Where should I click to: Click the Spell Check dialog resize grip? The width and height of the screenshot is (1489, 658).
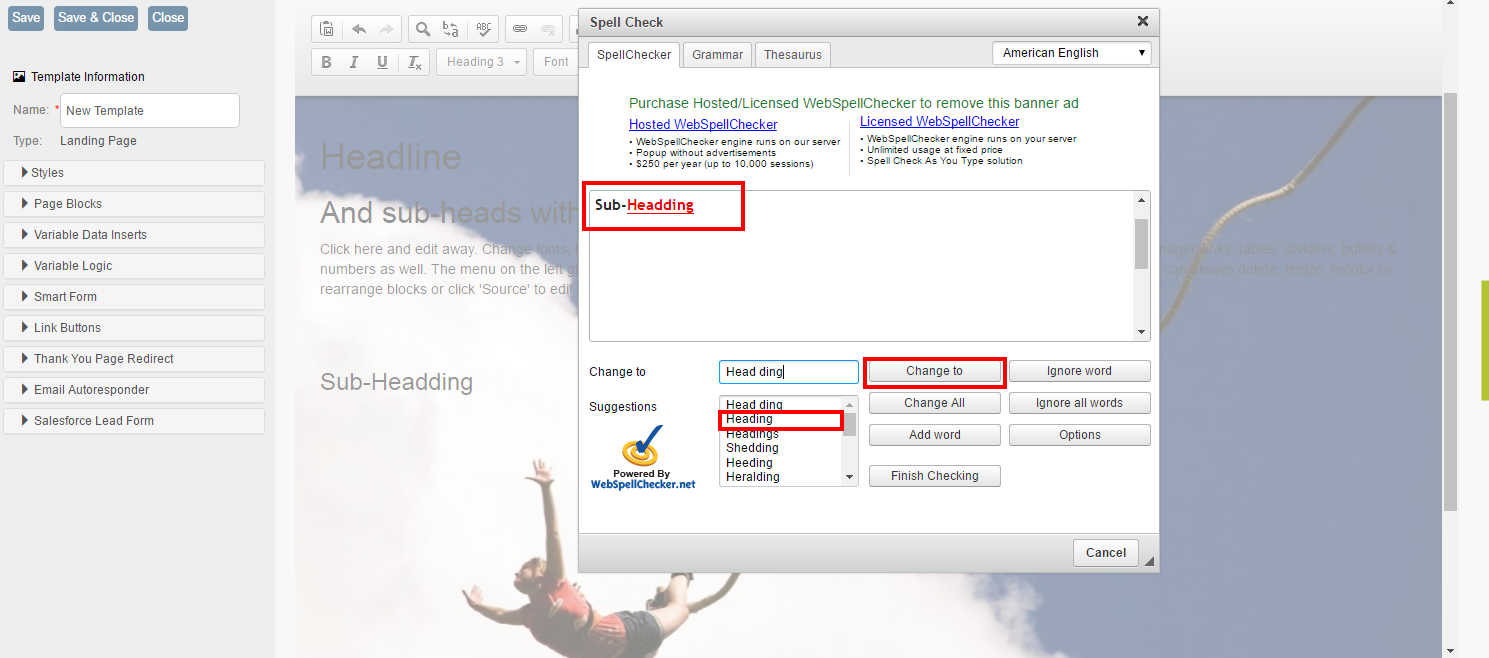point(1149,561)
